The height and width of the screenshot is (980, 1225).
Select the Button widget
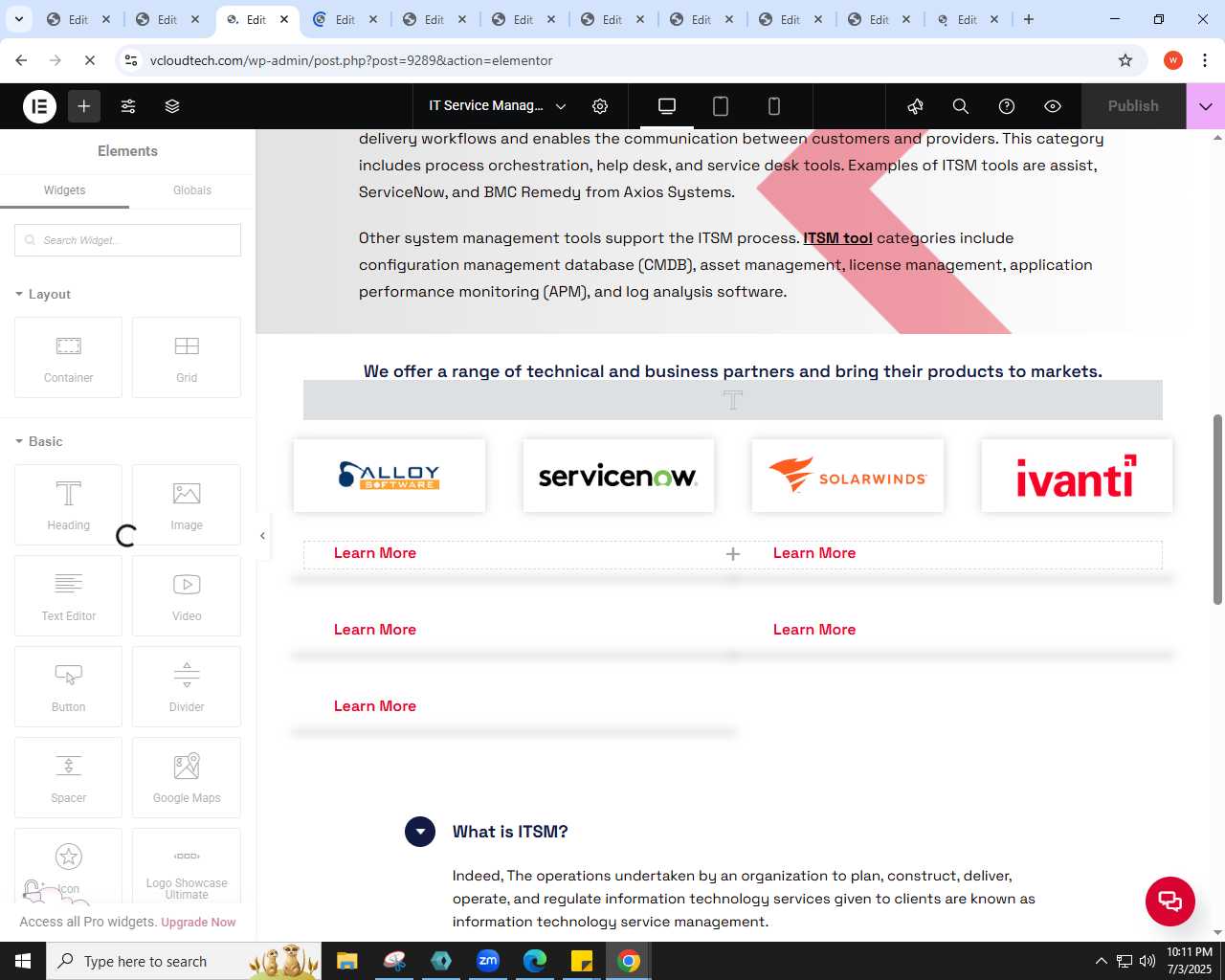tap(68, 686)
